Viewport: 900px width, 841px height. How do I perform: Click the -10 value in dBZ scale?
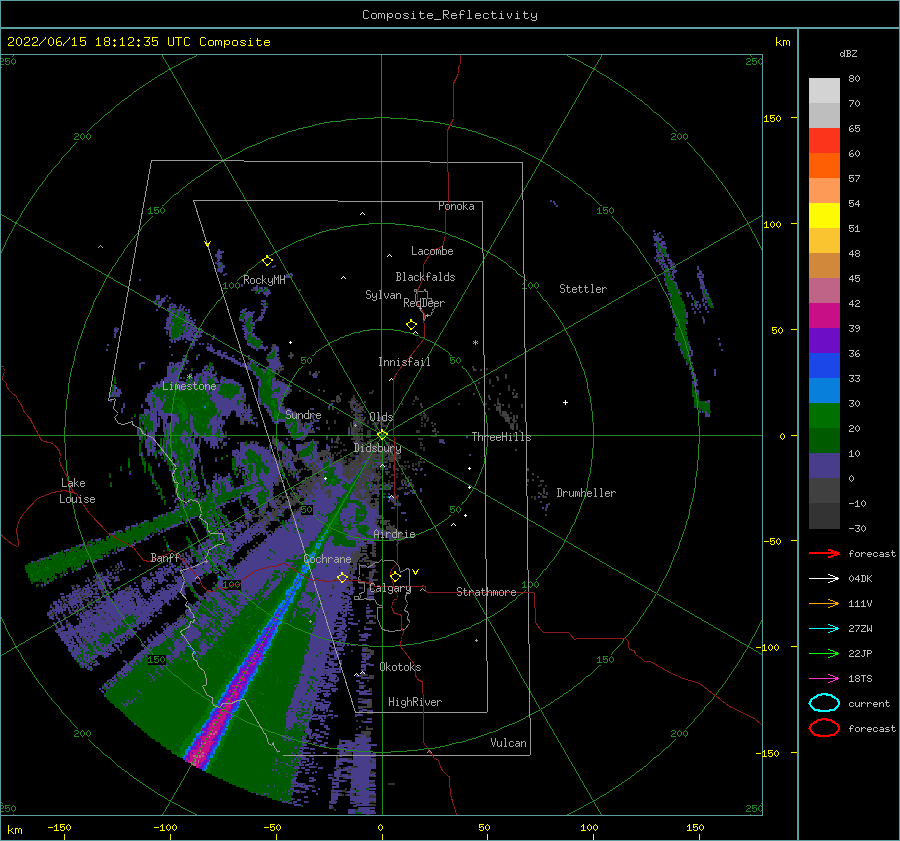click(x=857, y=503)
